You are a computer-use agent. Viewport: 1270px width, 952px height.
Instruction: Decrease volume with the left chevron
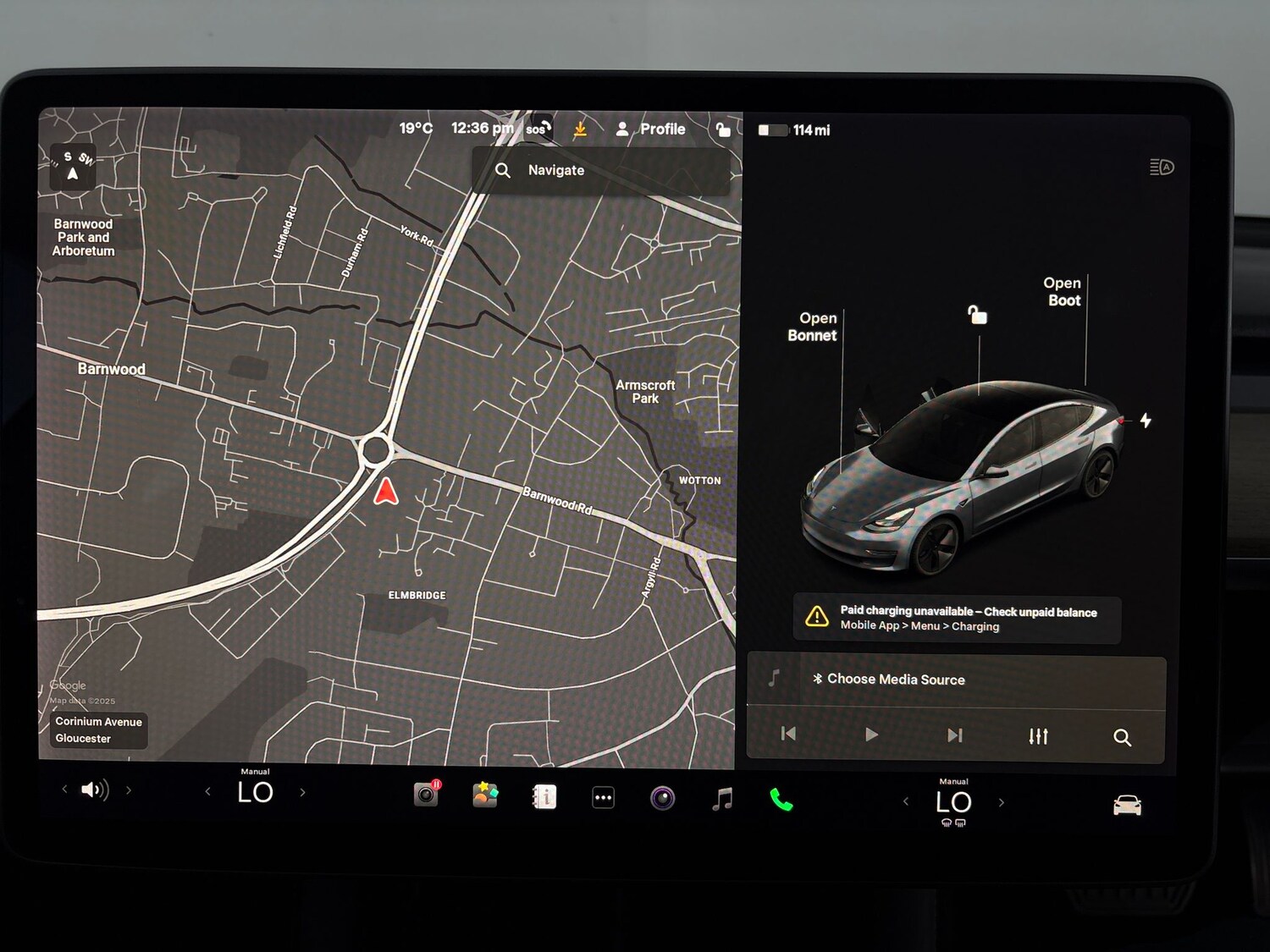64,790
